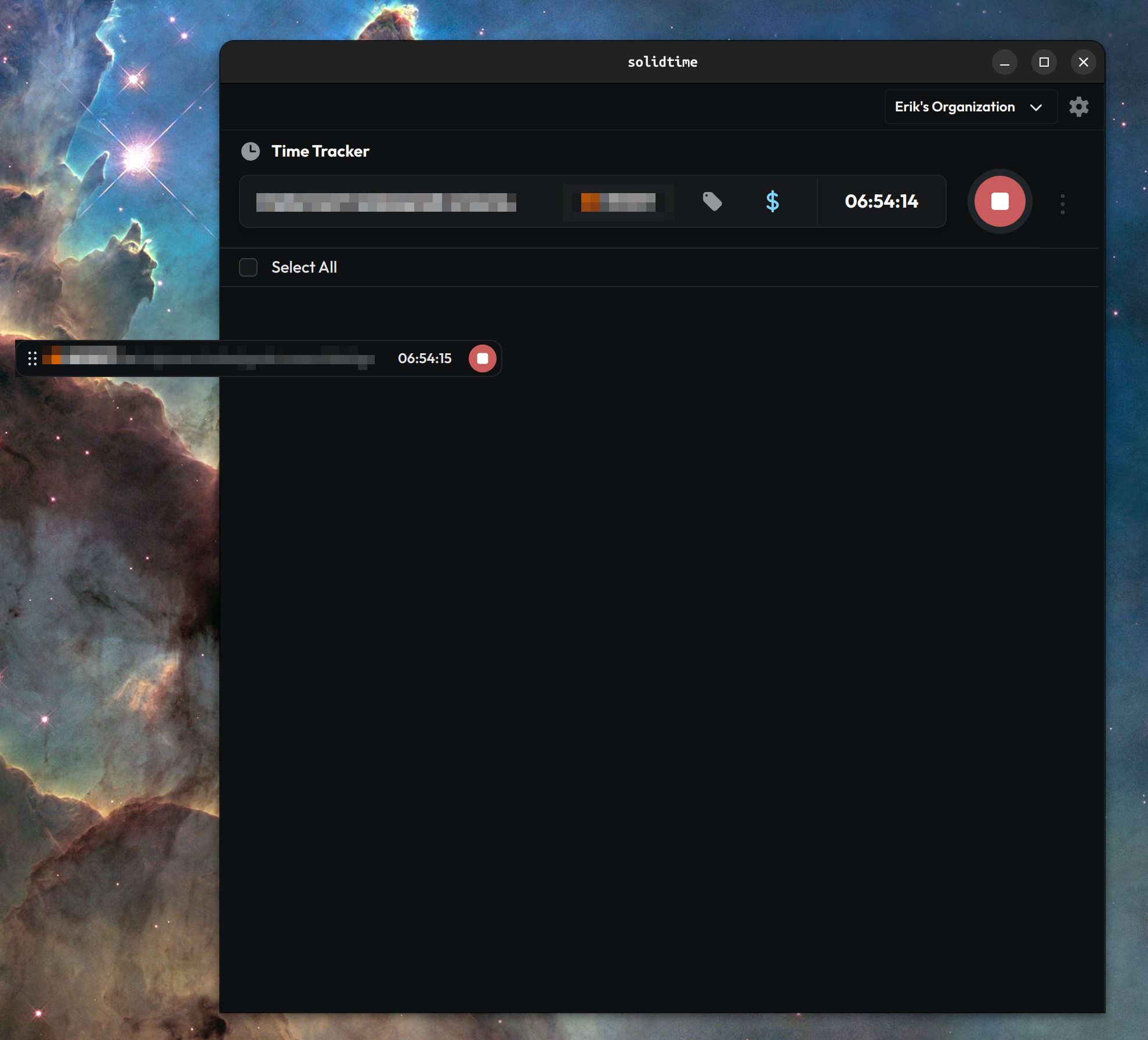Image resolution: width=1148 pixels, height=1040 pixels.
Task: Click the 06:54:15 duration on the entry row
Action: pyautogui.click(x=425, y=358)
